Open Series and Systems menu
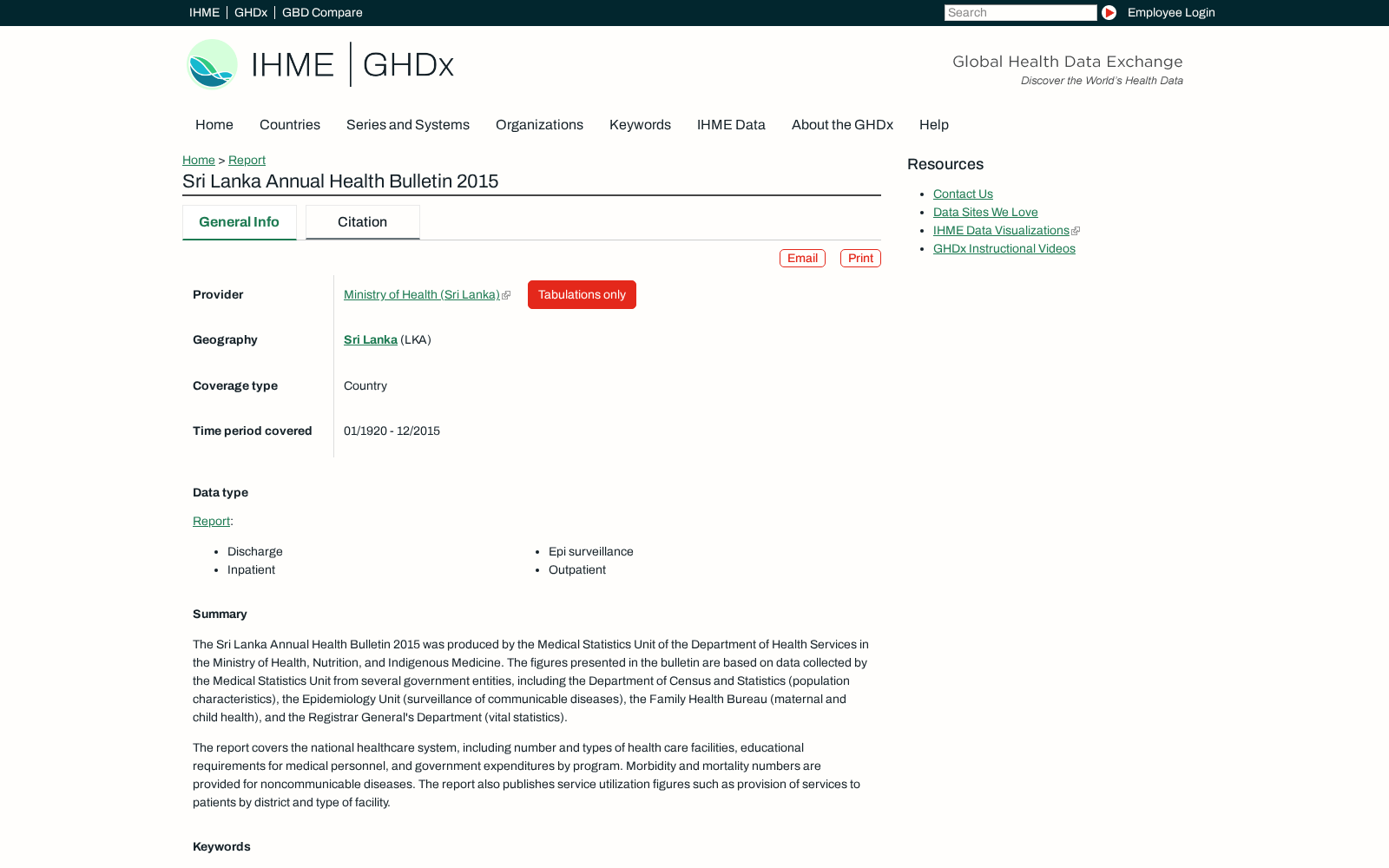Image resolution: width=1389 pixels, height=868 pixels. pyautogui.click(x=408, y=125)
